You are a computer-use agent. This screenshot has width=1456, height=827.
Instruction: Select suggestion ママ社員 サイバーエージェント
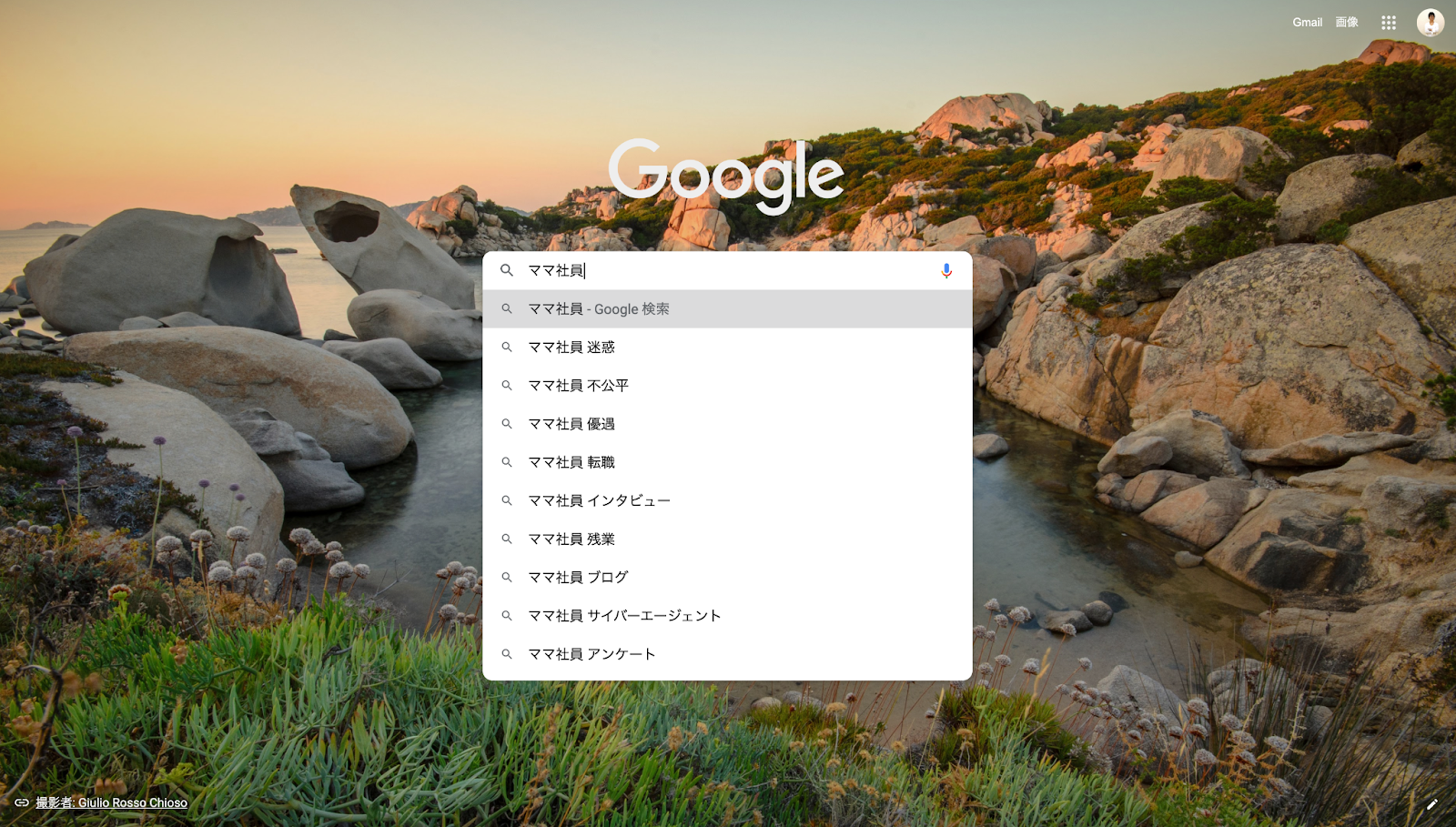tap(727, 616)
